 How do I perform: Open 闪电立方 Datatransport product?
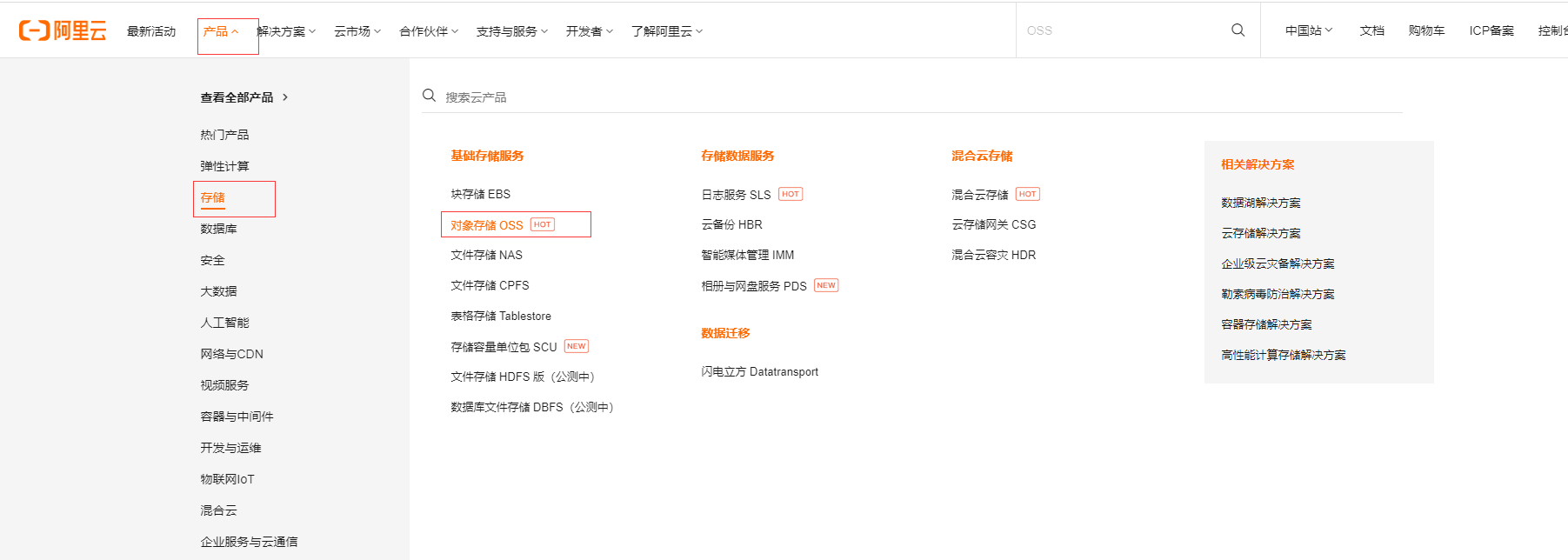pyautogui.click(x=759, y=371)
